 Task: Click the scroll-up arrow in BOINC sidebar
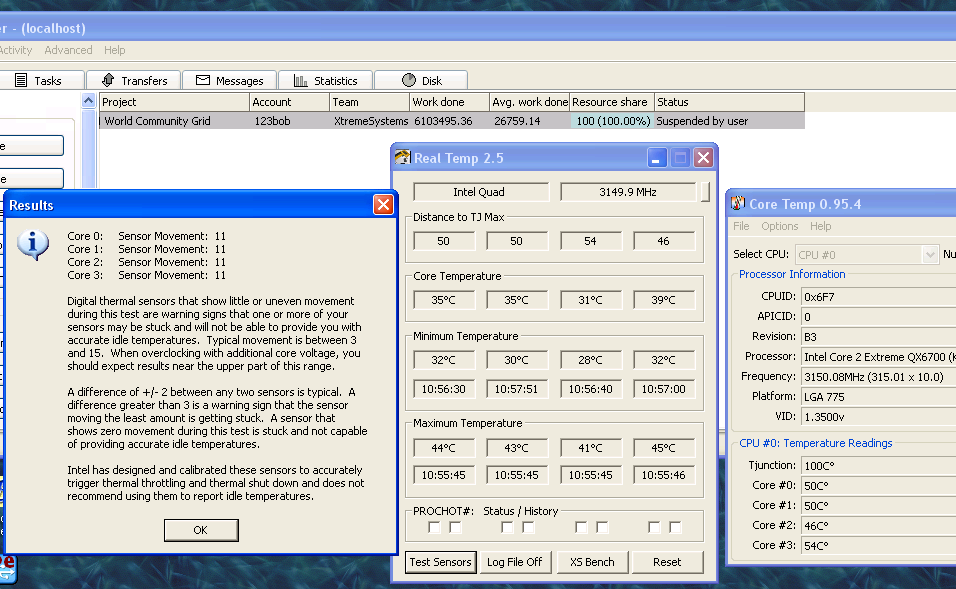[x=88, y=101]
